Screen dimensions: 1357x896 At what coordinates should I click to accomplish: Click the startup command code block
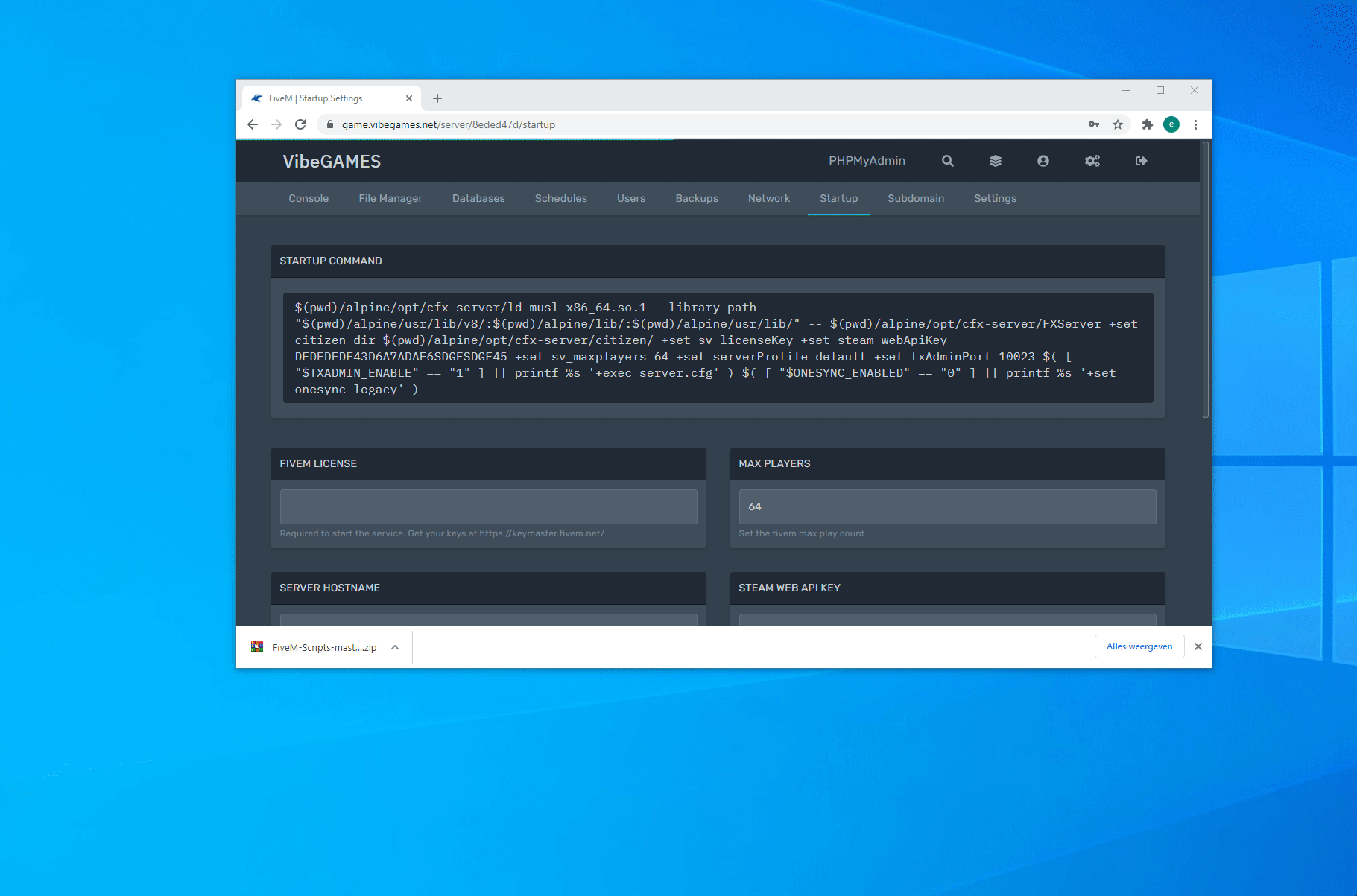pyautogui.click(x=718, y=348)
